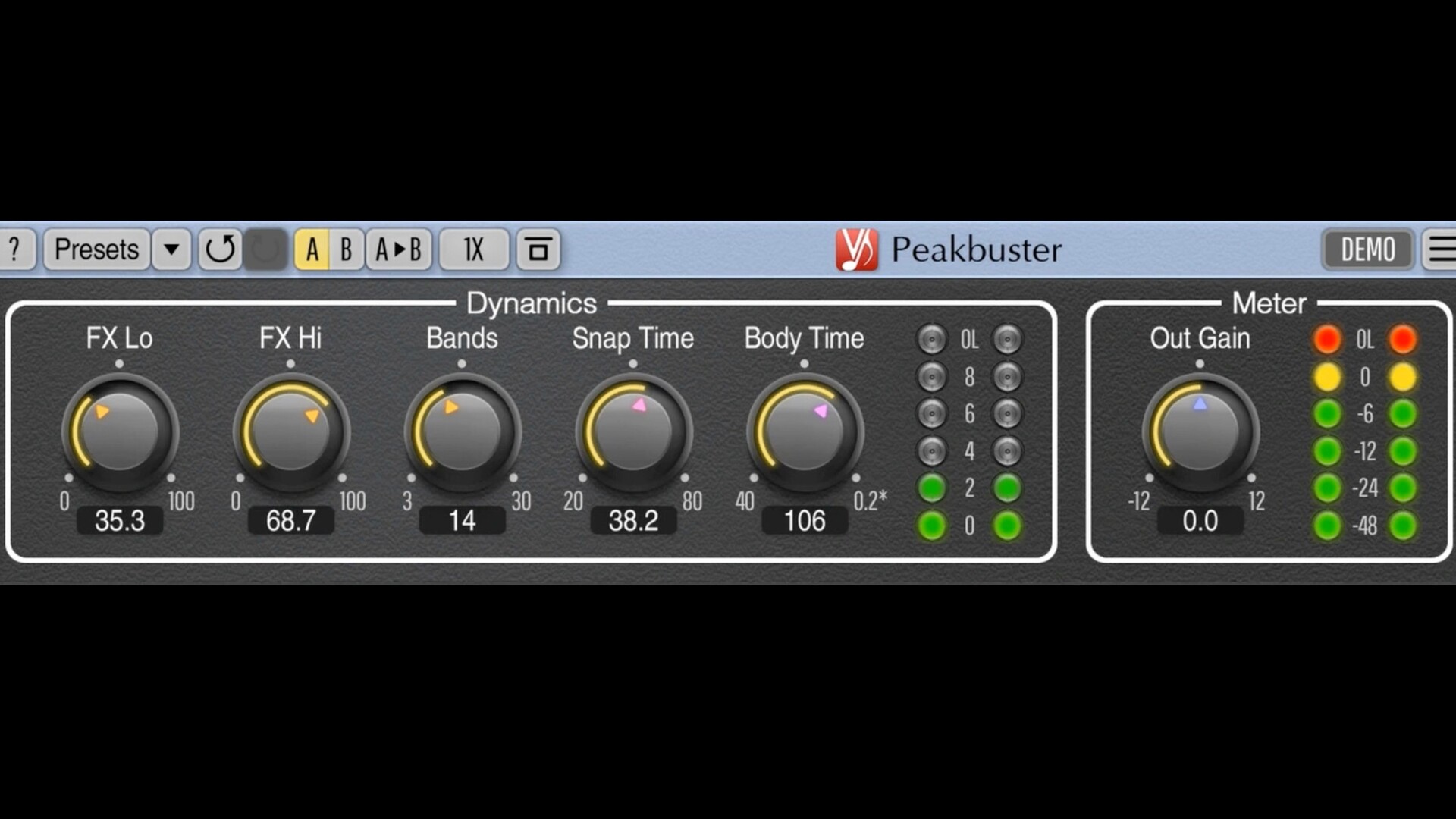1456x819 pixels.
Task: Click the red OL meter indicator
Action: 1327,339
